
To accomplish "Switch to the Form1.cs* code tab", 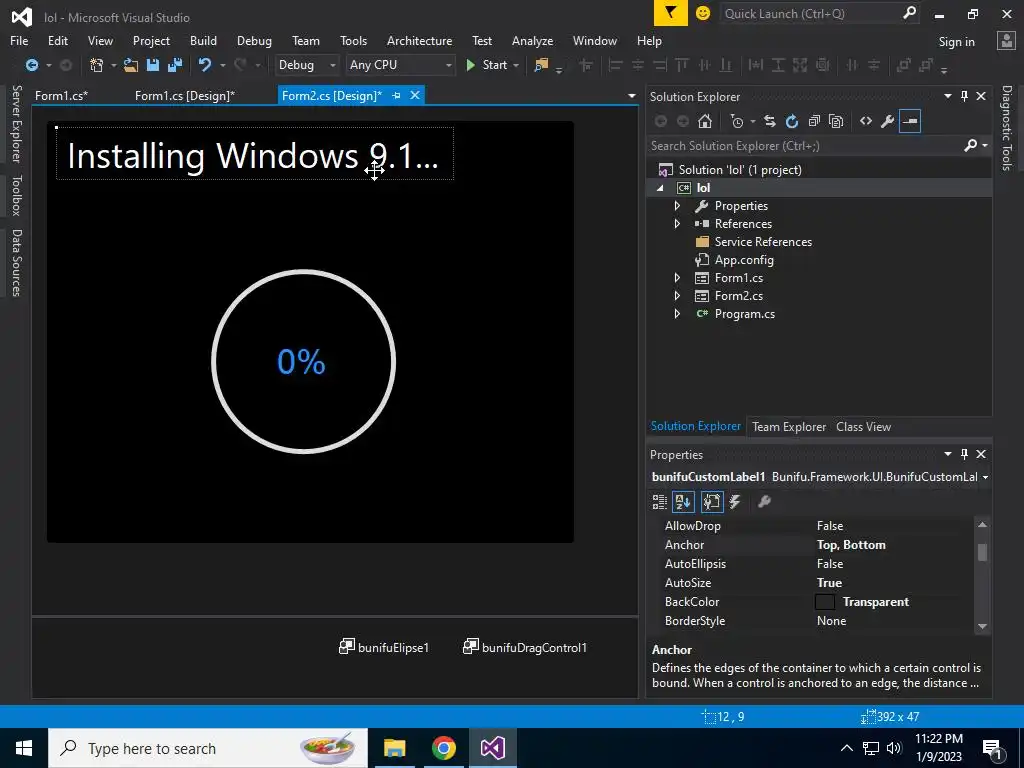I will click(x=61, y=95).
